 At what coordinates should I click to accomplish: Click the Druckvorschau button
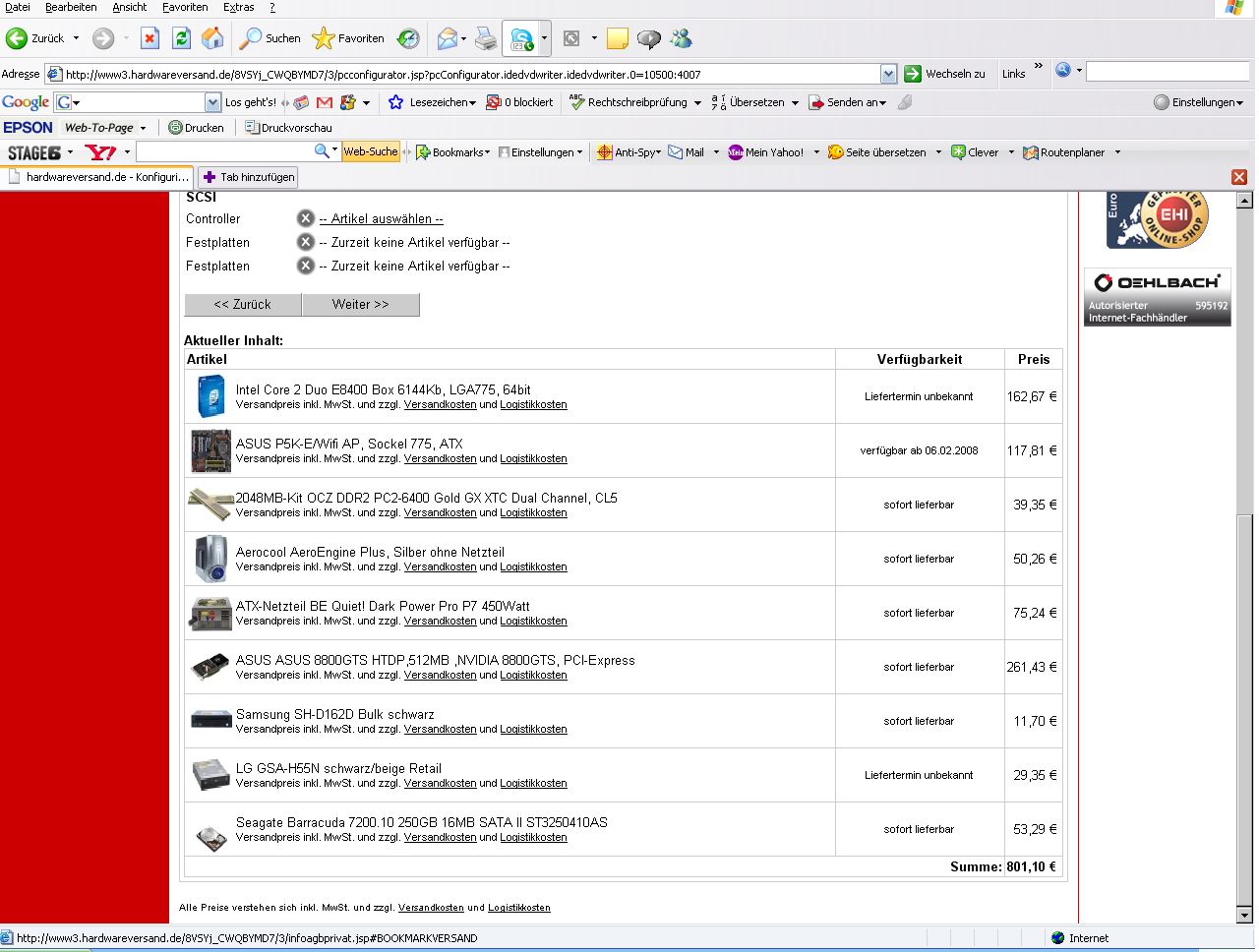pyautogui.click(x=288, y=128)
